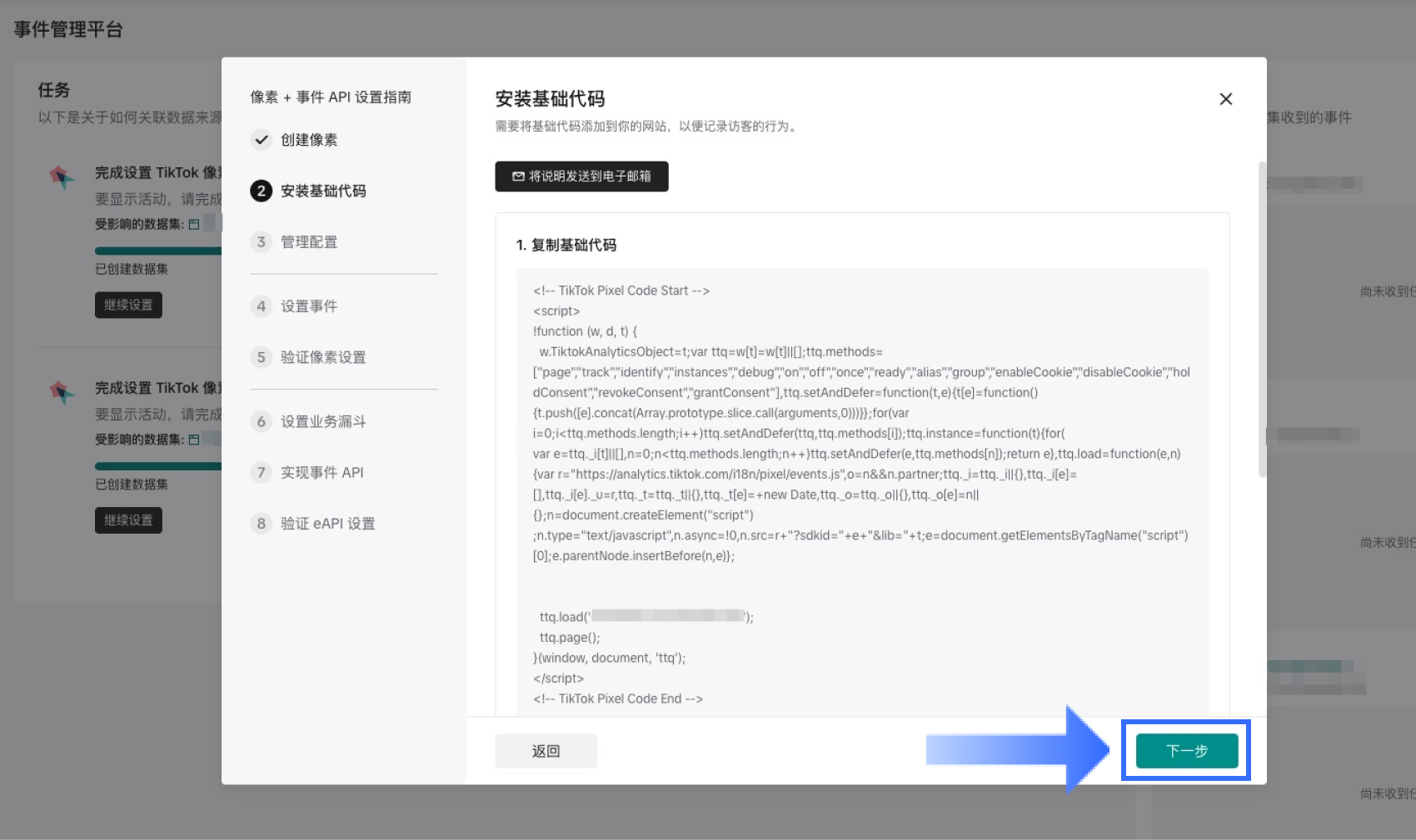Open step 6 设置业务漏斗
1416x840 pixels.
pos(308,421)
